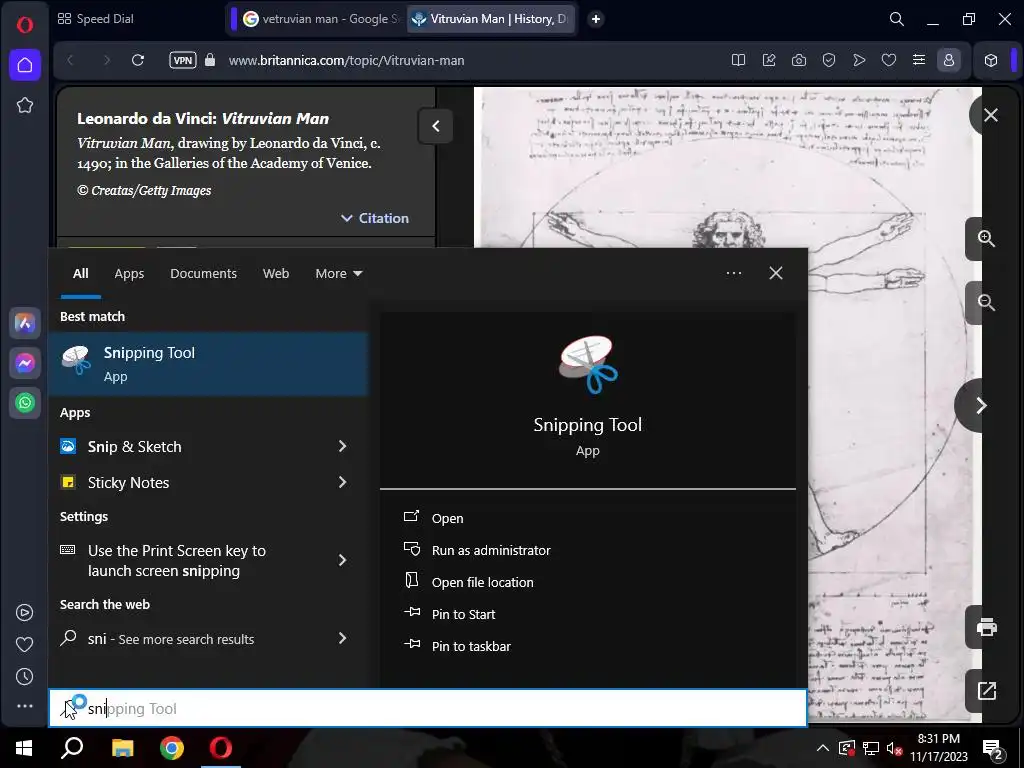Image resolution: width=1024 pixels, height=768 pixels.
Task: Open the Windows Start menu
Action: [24, 748]
